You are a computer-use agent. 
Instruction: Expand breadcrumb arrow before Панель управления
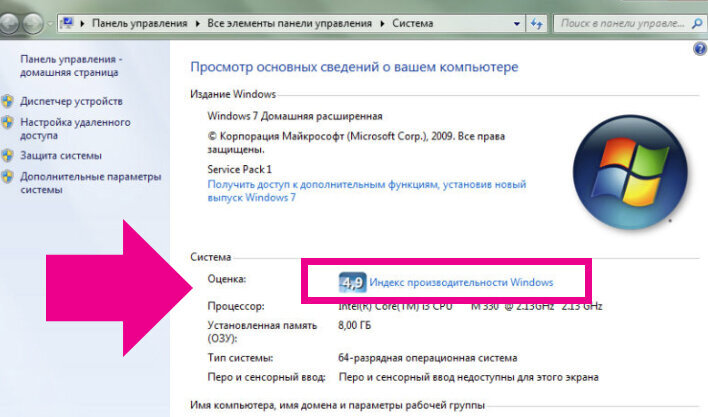click(x=82, y=23)
